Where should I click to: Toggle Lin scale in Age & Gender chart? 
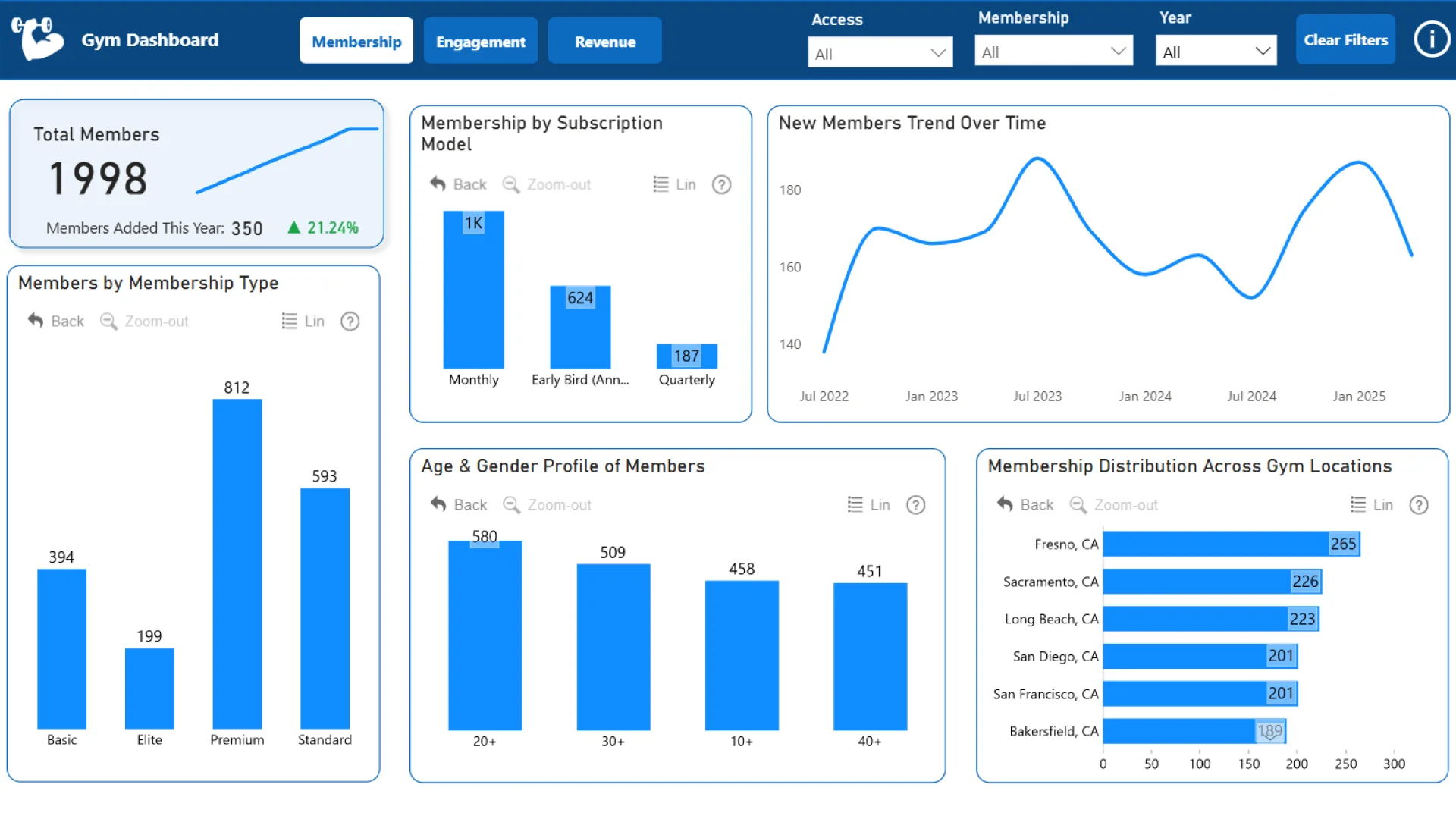coord(868,504)
